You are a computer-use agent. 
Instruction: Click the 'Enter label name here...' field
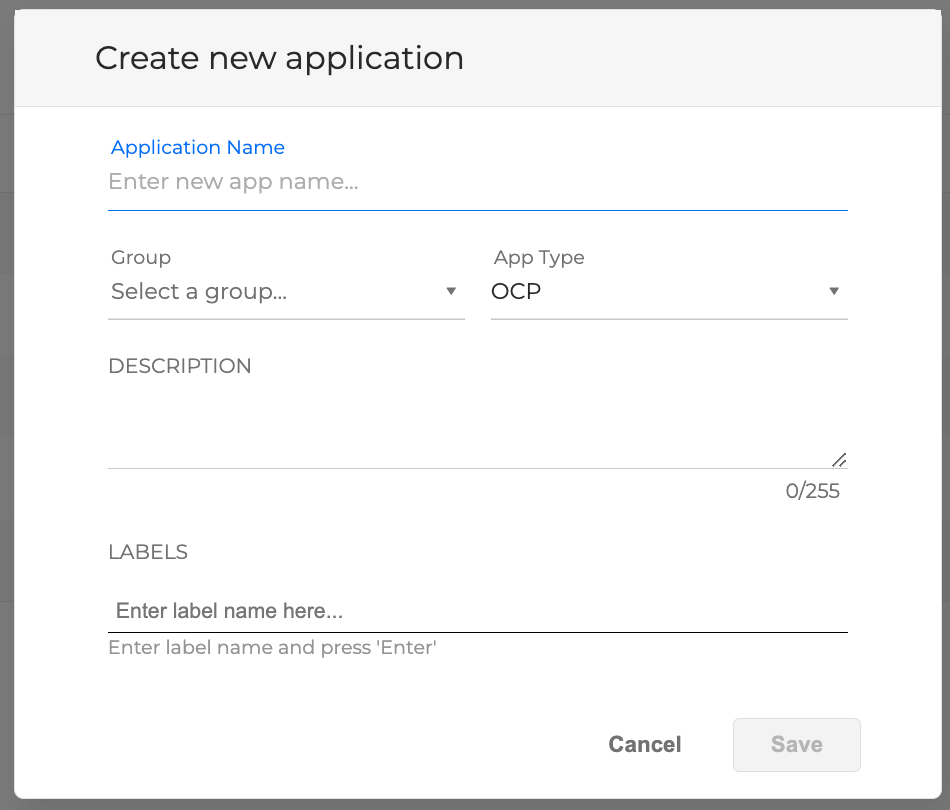click(477, 611)
